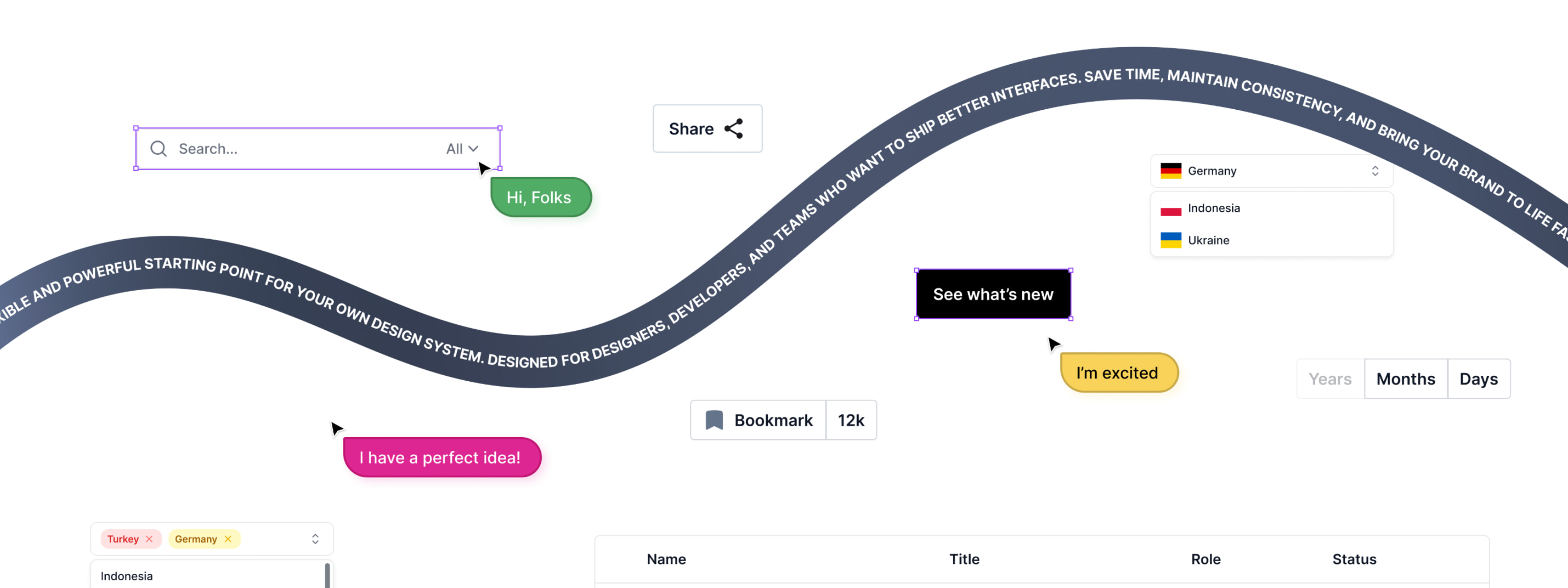Click the Ukraine flag icon
Image resolution: width=1568 pixels, height=588 pixels.
pyautogui.click(x=1171, y=240)
